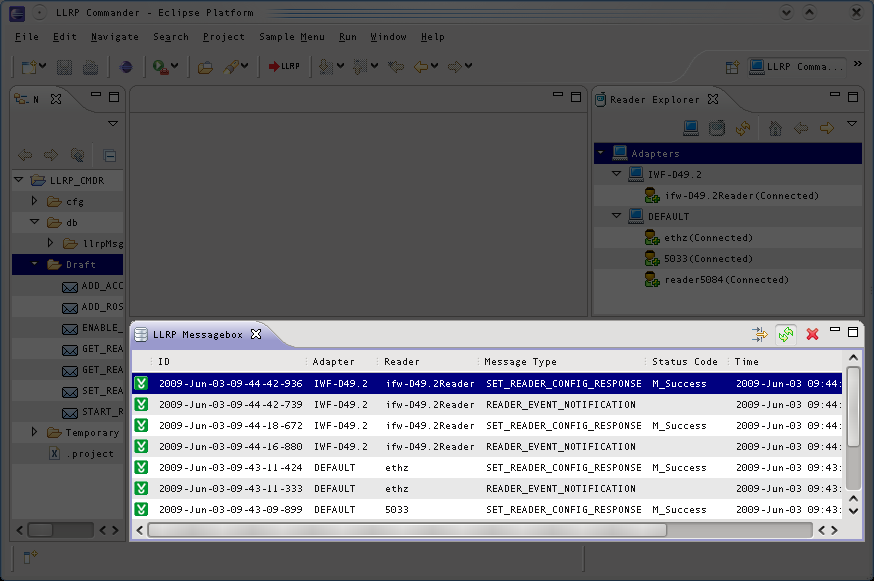
Task: Open the Reader Explorer view menu triangle
Action: 852,123
